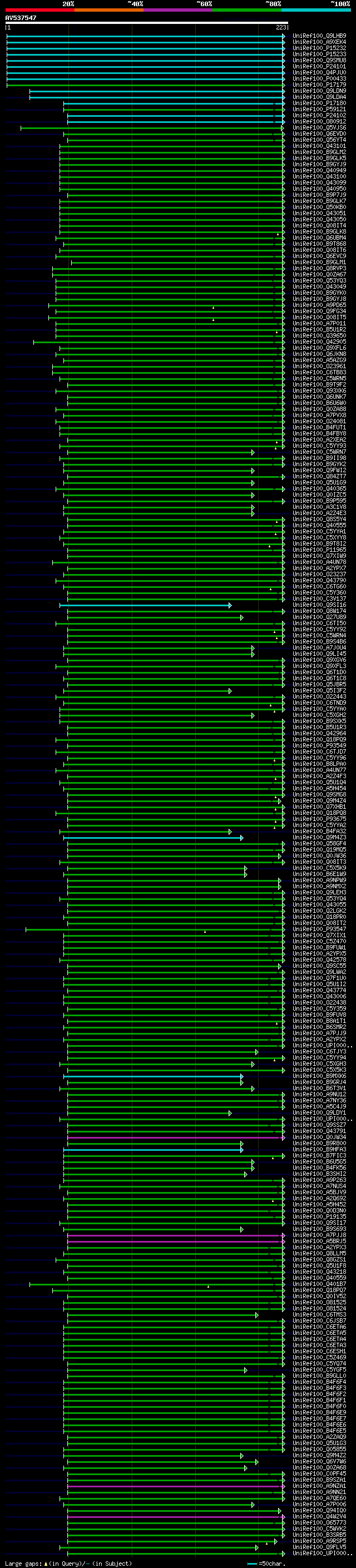Select the UniRef100_A5BRJ5 label
Screen dimensions: 356x1568
click(x=319, y=1241)
